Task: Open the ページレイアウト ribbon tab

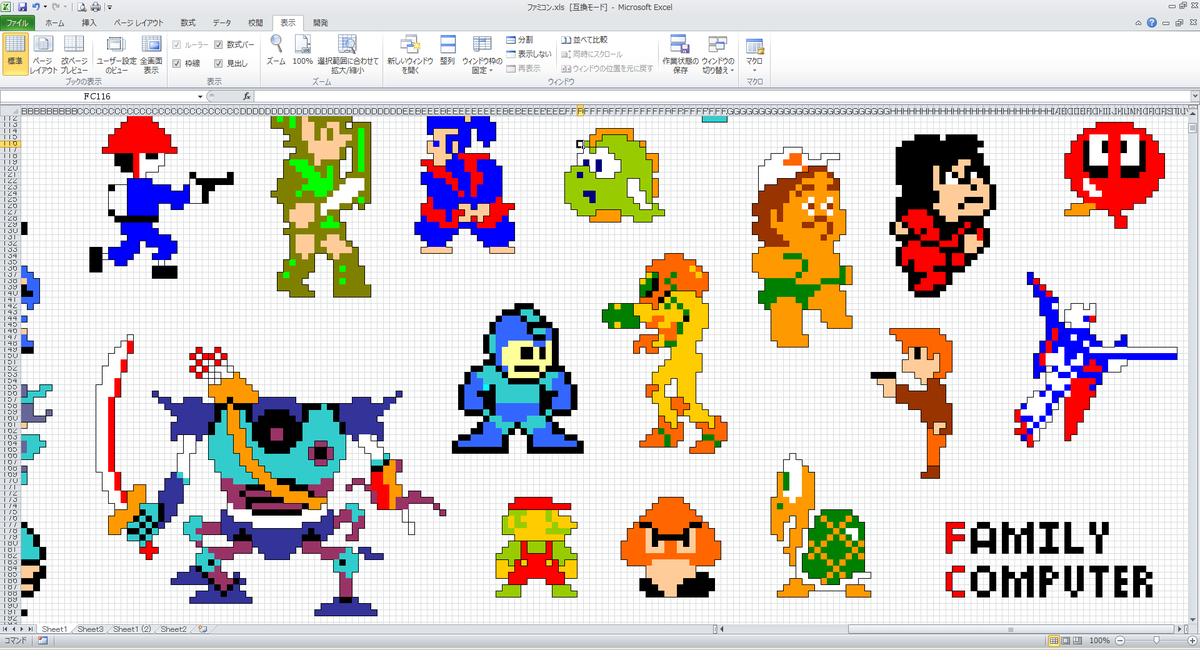Action: tap(139, 22)
